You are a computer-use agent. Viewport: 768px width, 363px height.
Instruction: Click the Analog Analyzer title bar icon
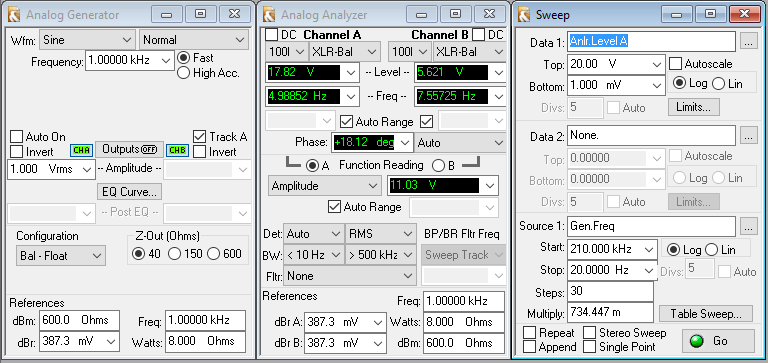click(x=269, y=15)
